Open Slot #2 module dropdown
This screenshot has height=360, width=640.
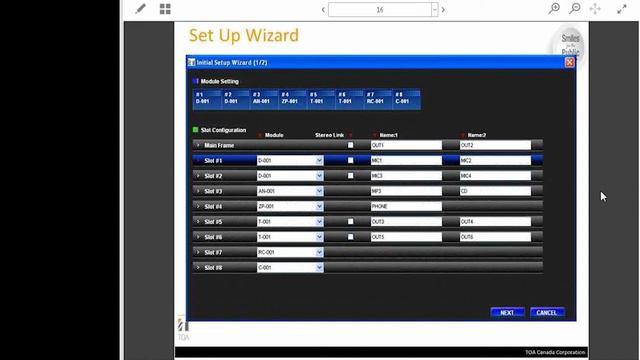point(319,176)
